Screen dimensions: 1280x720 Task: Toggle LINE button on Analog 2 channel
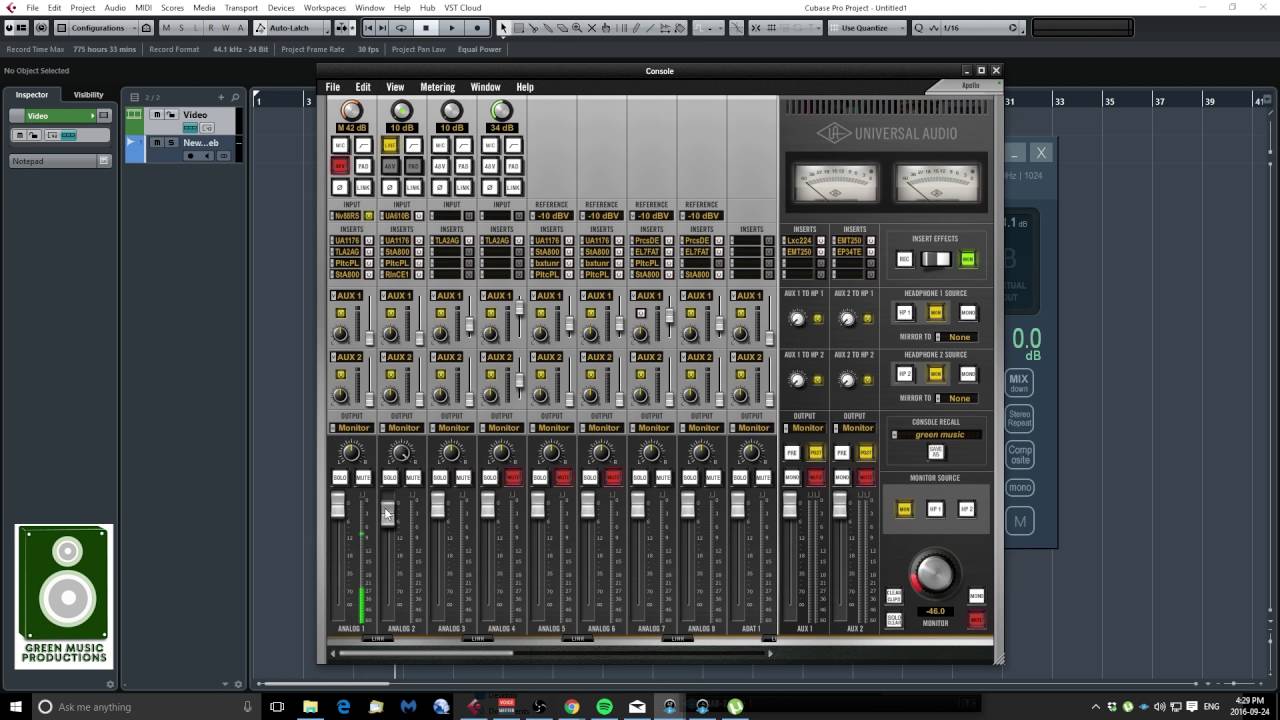click(x=390, y=146)
